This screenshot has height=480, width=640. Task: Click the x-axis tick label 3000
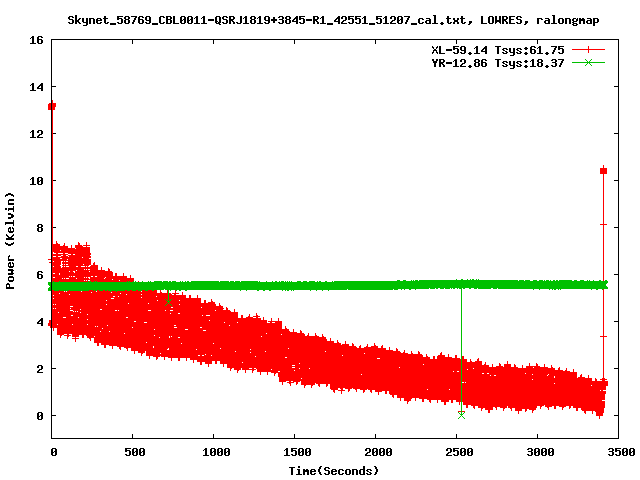click(540, 452)
